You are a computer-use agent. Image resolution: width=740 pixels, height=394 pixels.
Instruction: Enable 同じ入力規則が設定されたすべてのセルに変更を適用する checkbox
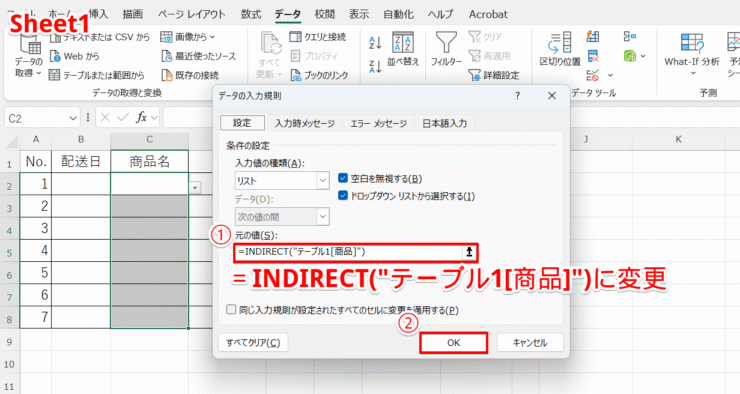[231, 310]
